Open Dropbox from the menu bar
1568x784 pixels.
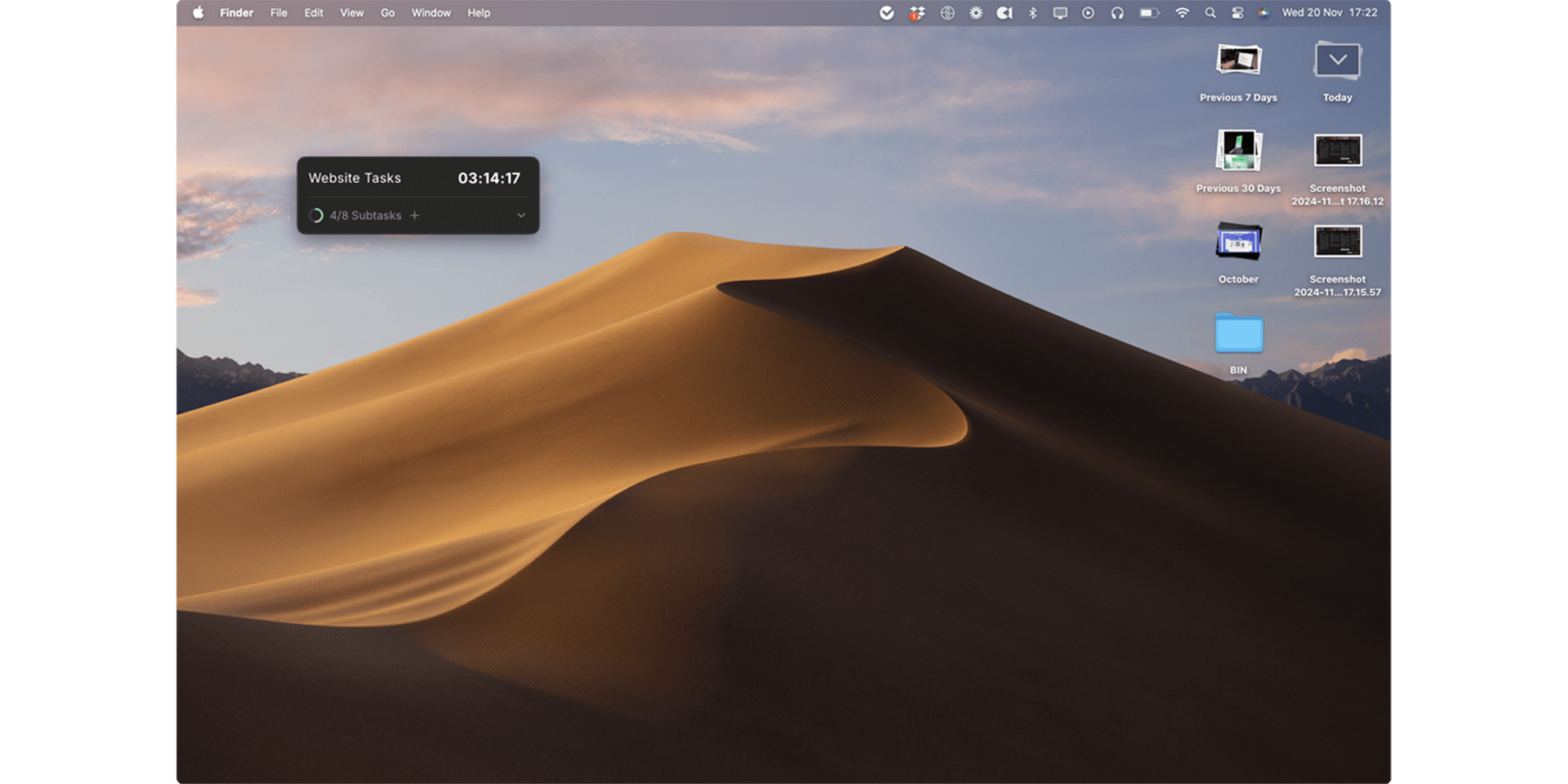pos(917,13)
